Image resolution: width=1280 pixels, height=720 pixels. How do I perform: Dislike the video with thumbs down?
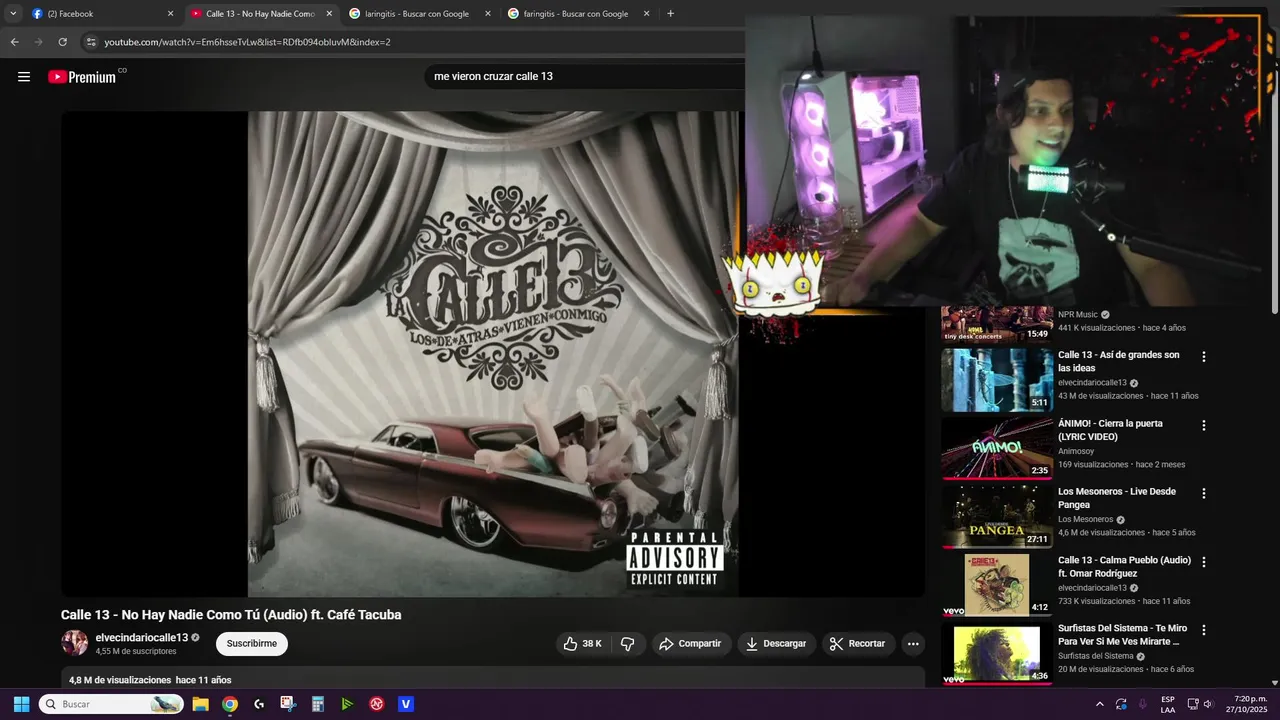628,644
